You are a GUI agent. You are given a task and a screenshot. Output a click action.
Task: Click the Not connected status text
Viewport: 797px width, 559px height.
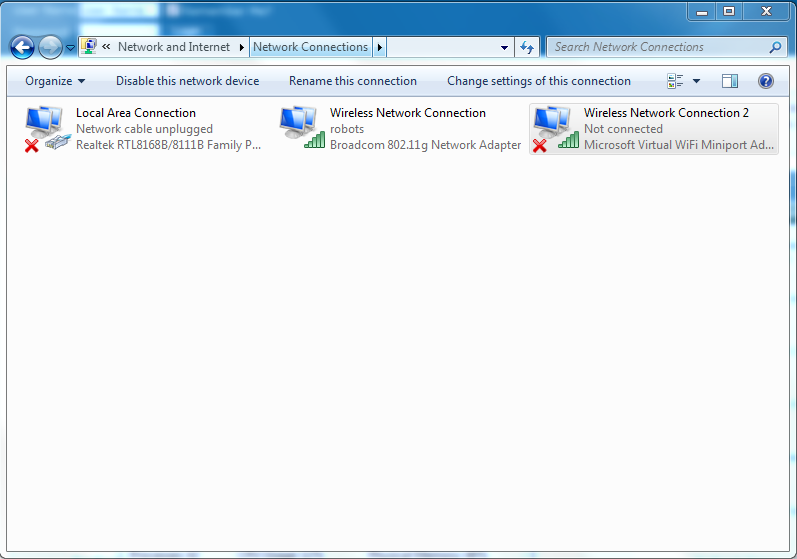(x=623, y=129)
